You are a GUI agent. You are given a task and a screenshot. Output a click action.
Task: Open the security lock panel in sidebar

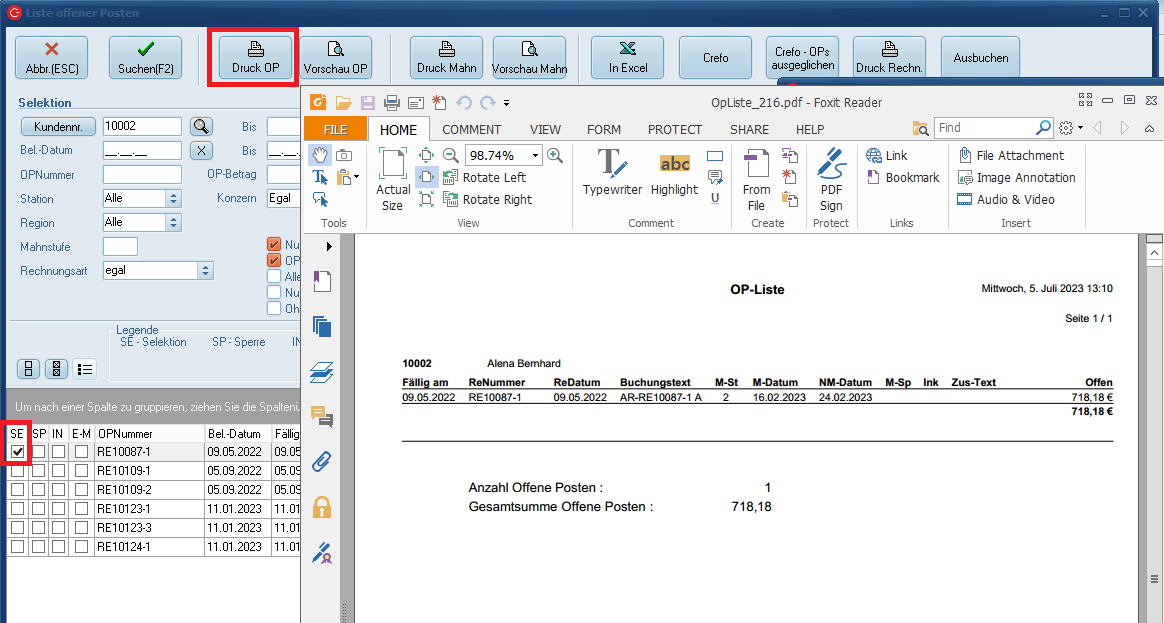coord(322,507)
